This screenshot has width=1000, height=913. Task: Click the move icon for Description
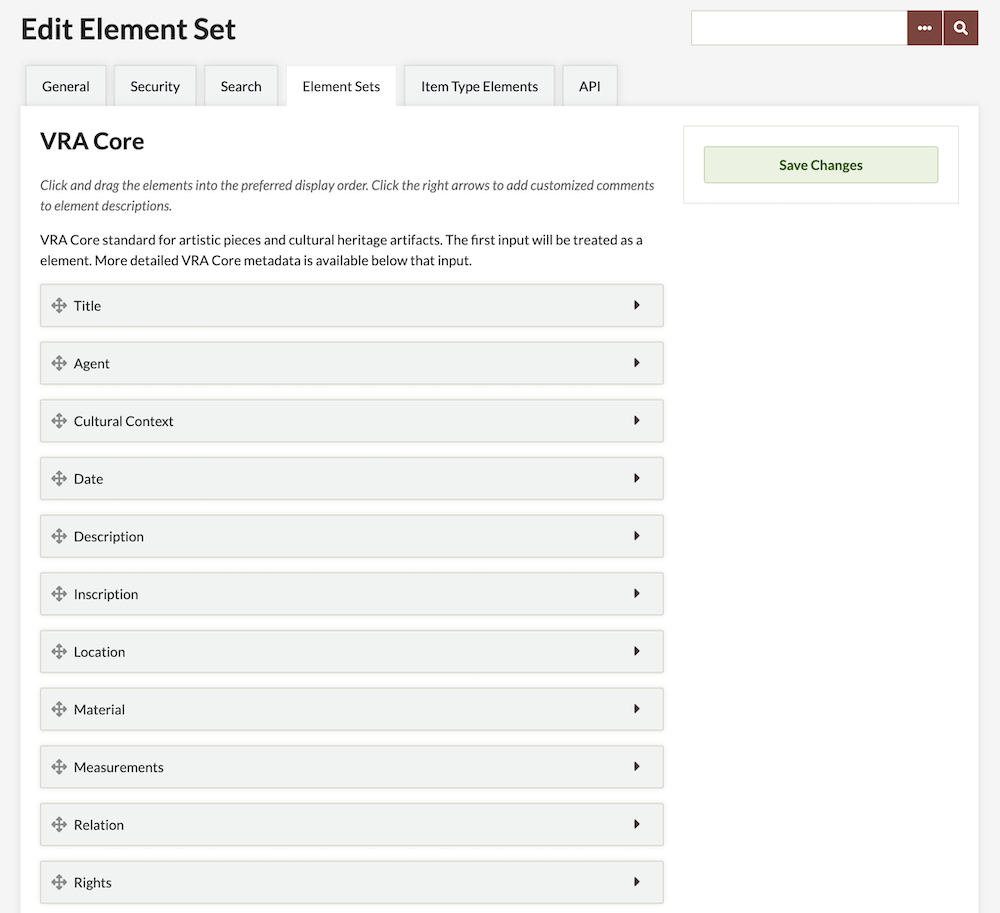57,536
